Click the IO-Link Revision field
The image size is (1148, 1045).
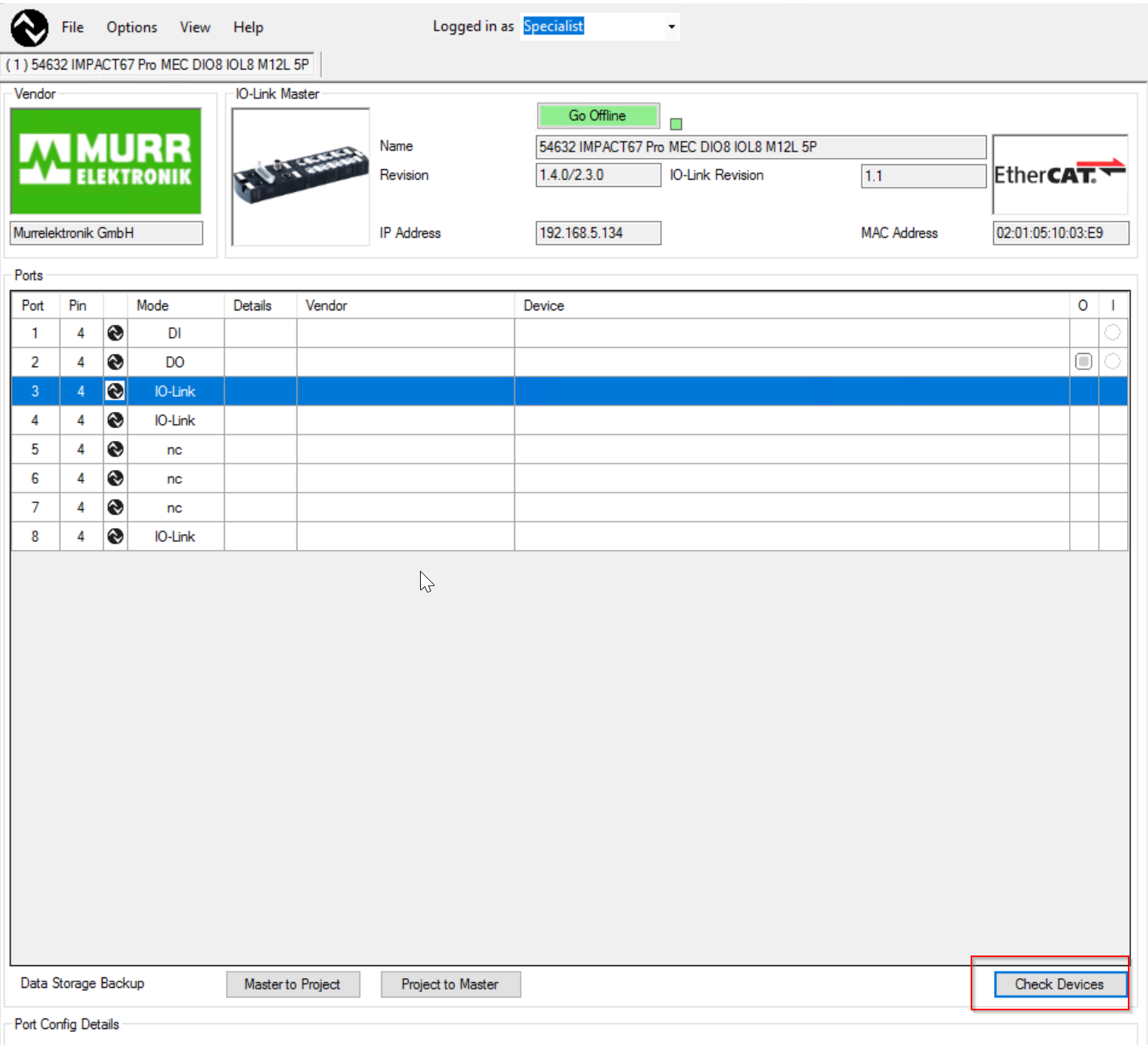pos(924,176)
